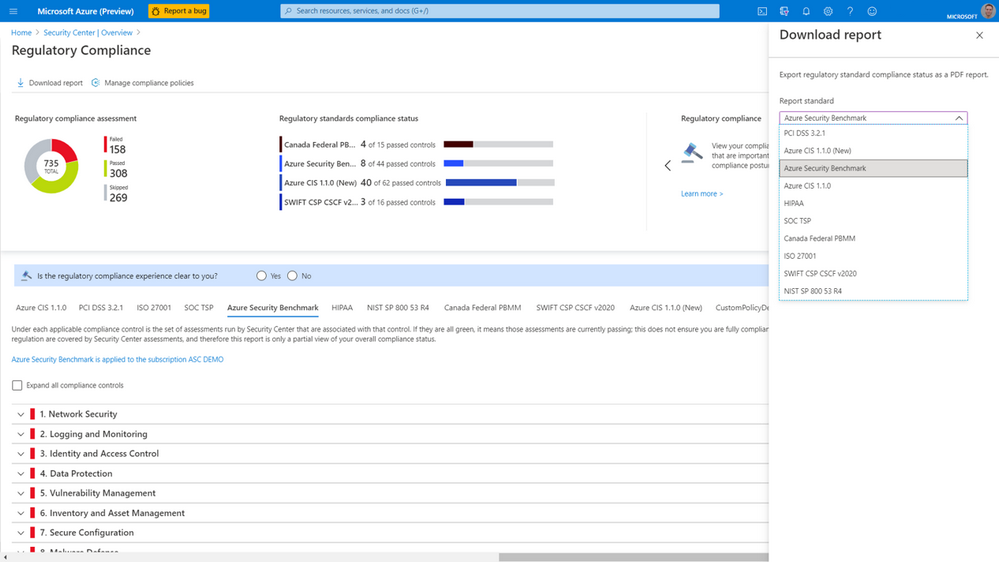Open the notifications bell
Screen dimensions: 999x562
click(x=806, y=11)
